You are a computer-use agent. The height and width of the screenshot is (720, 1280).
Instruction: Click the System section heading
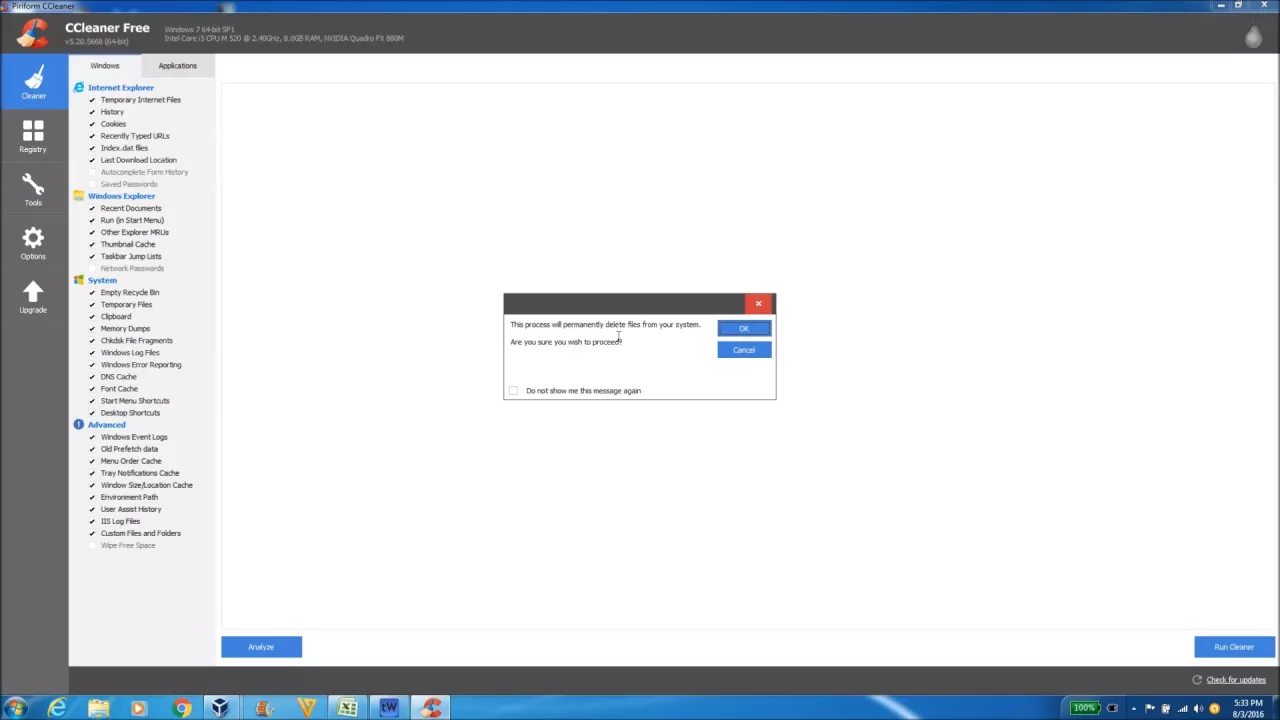102,280
